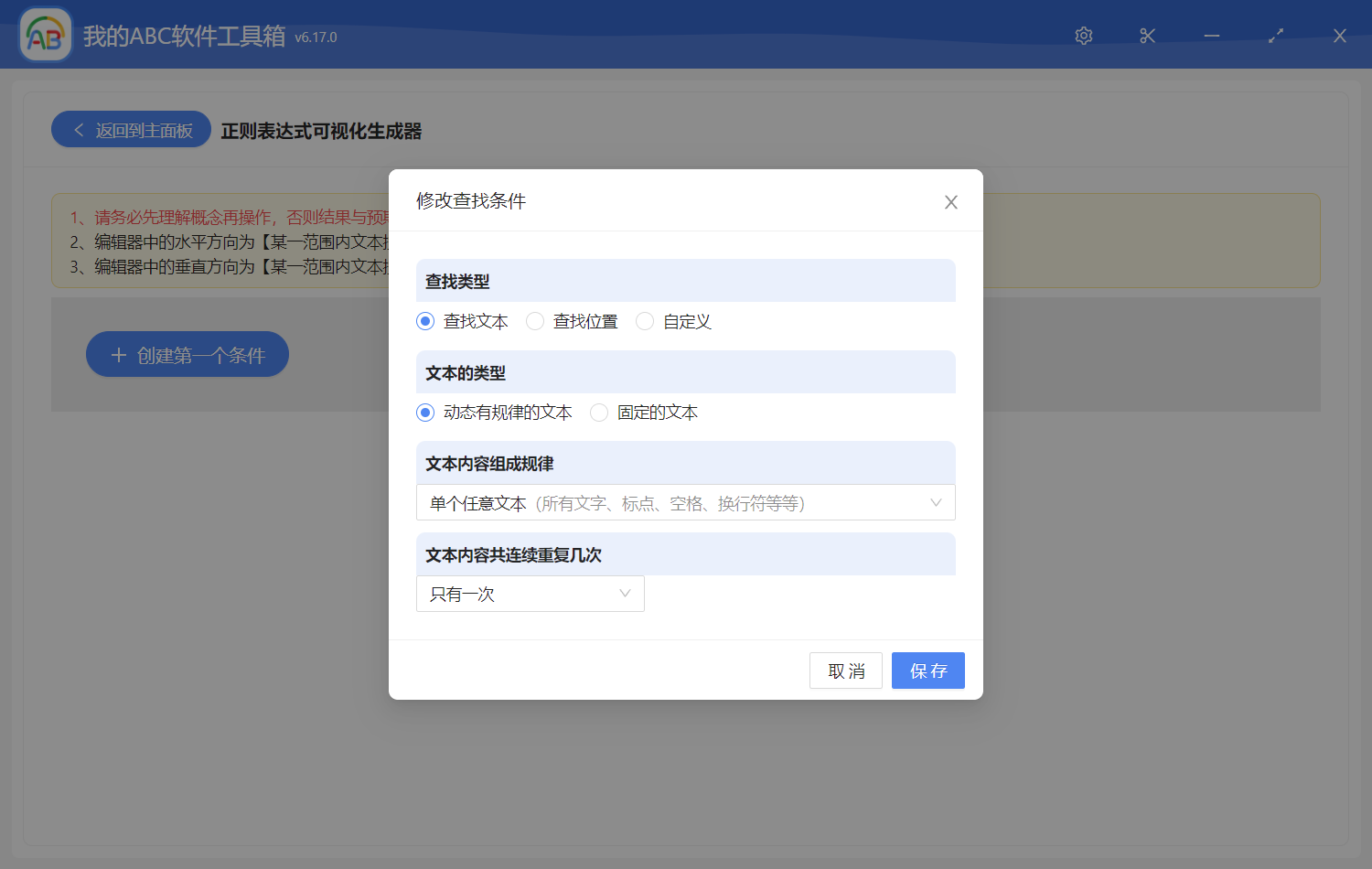Select the 查找位置 radio option

(x=535, y=321)
